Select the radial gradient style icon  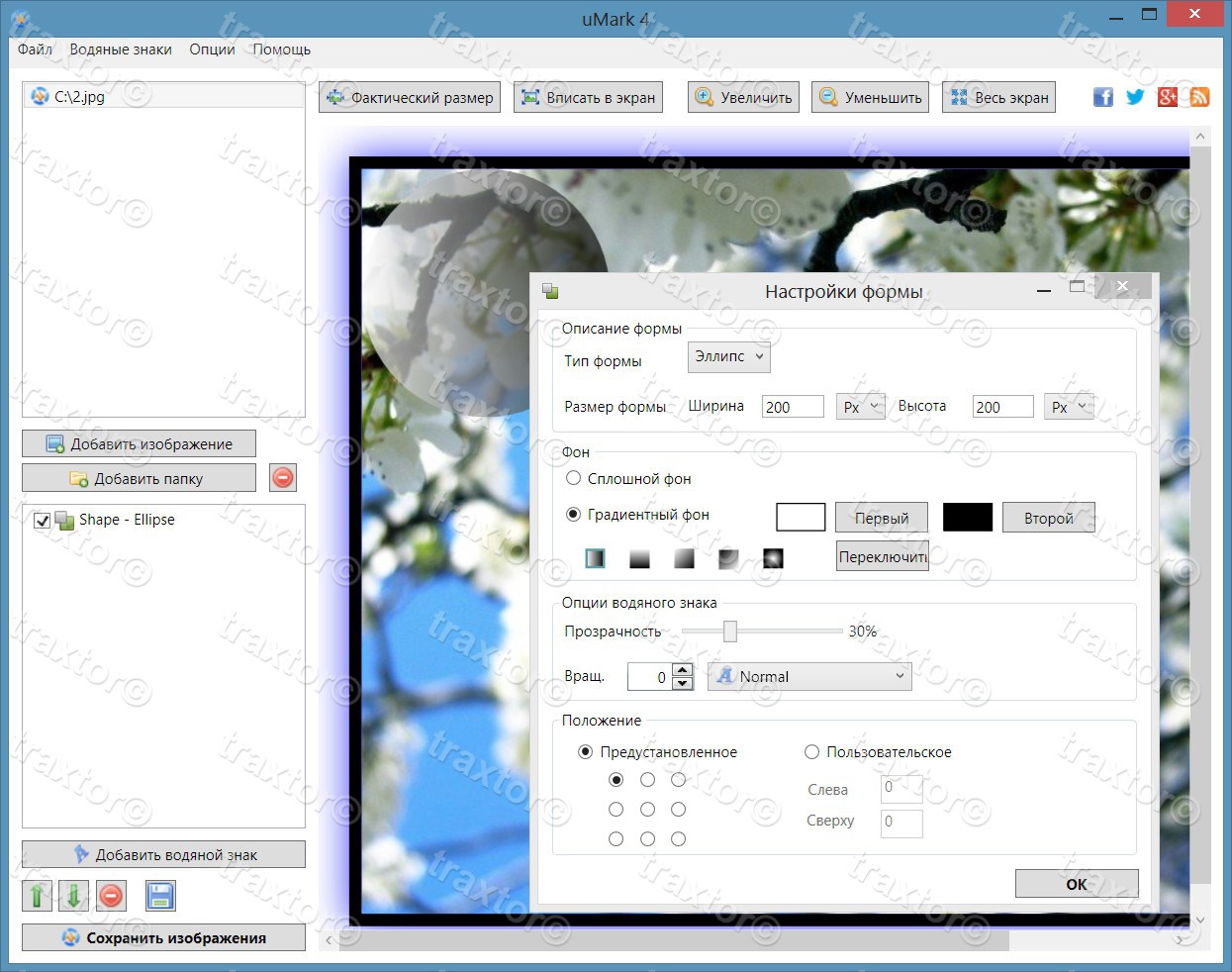[x=773, y=558]
